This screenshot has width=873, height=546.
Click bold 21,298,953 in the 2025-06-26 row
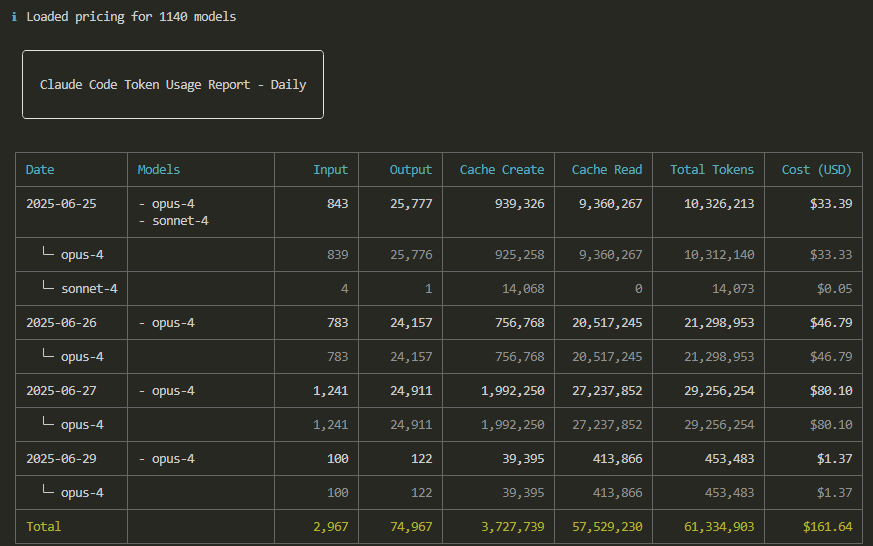click(719, 323)
